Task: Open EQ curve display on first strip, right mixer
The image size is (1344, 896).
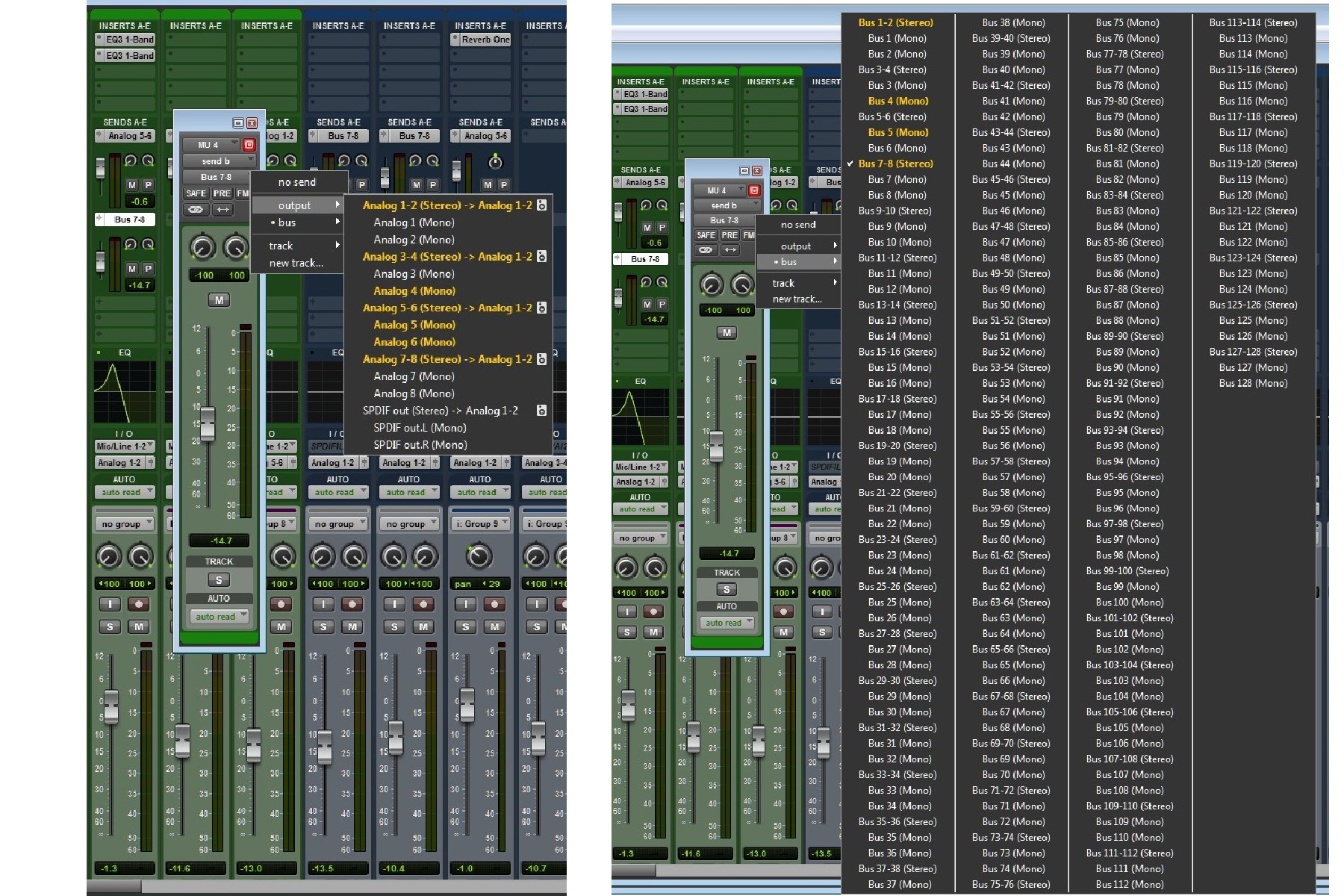Action: 640,417
